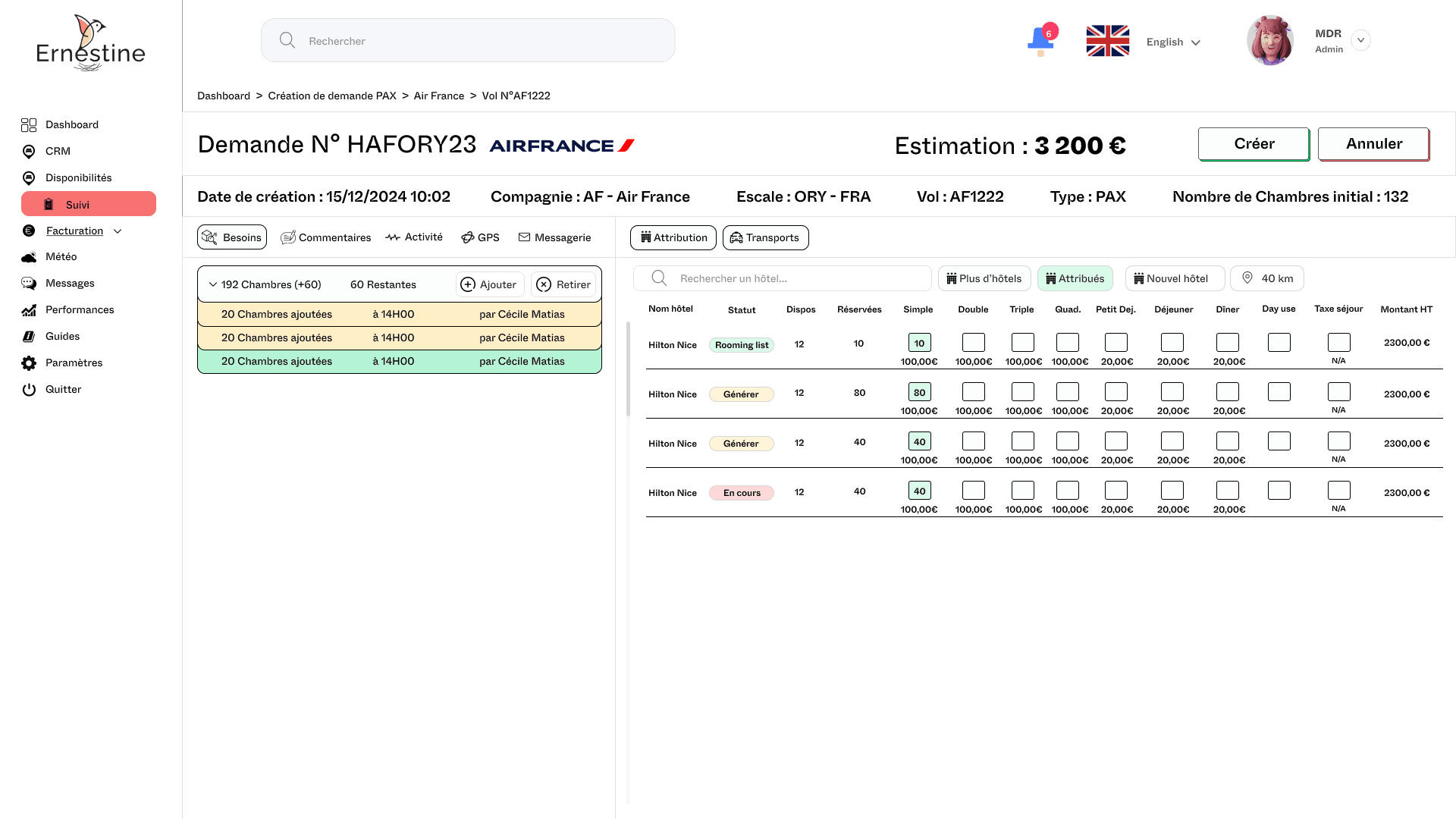The height and width of the screenshot is (819, 1456).
Task: Click the Retirer circled-x icon
Action: [x=544, y=284]
